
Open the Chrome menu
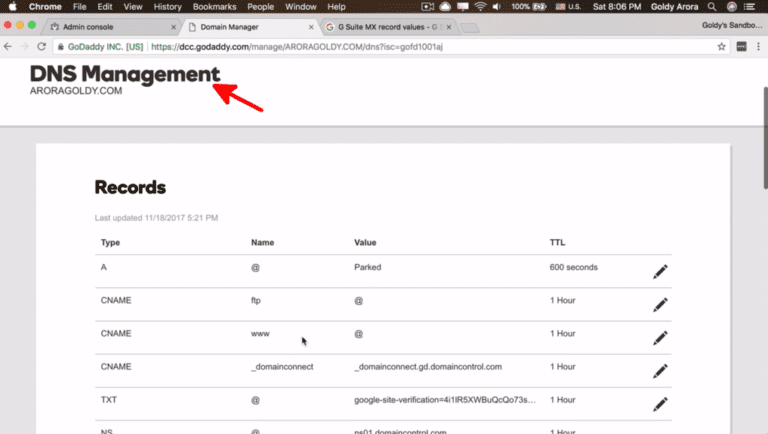45,7
